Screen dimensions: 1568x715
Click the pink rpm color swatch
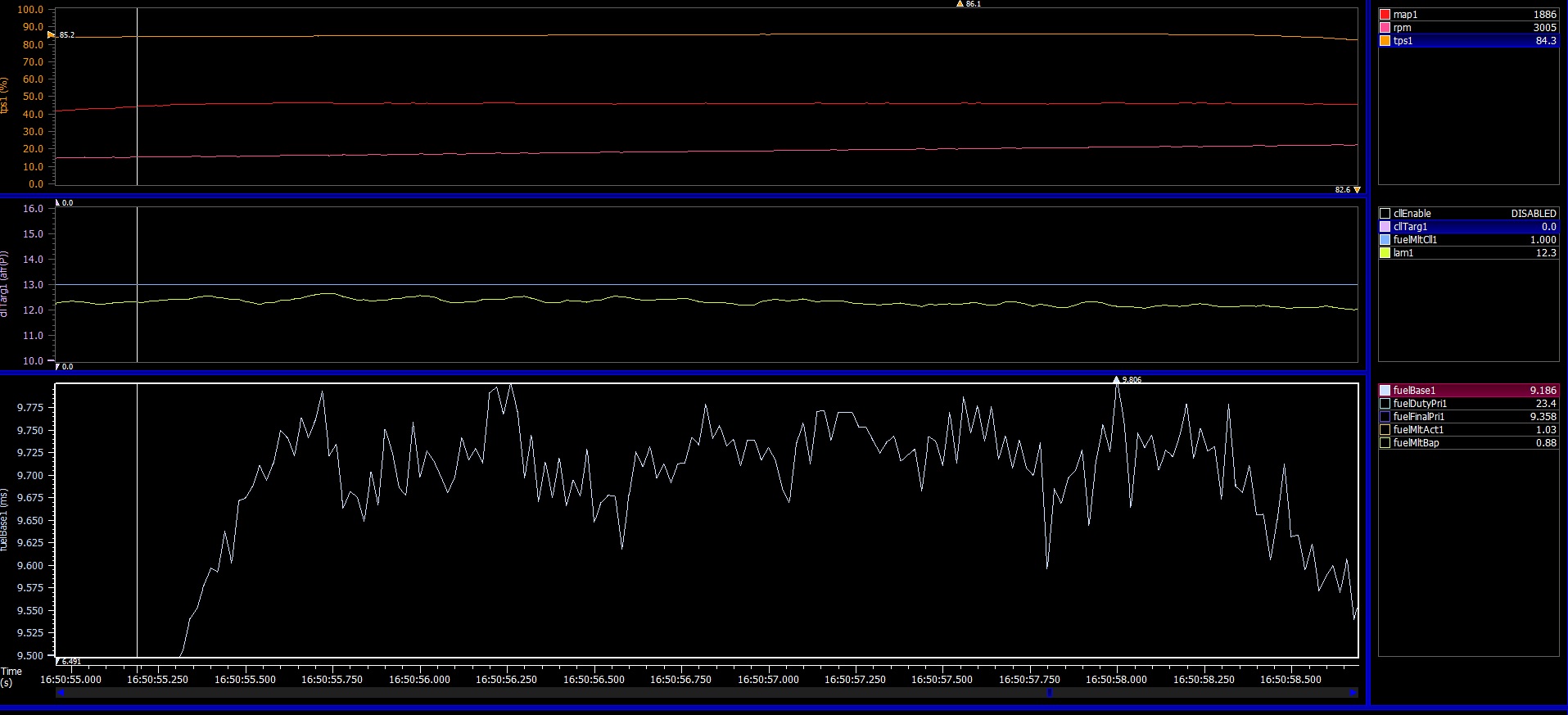1385,28
